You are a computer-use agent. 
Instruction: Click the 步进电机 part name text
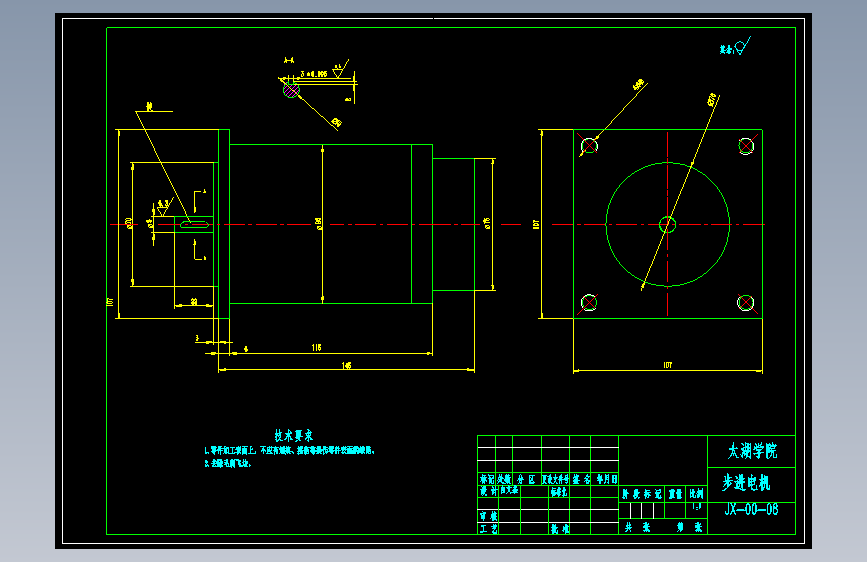coord(746,483)
